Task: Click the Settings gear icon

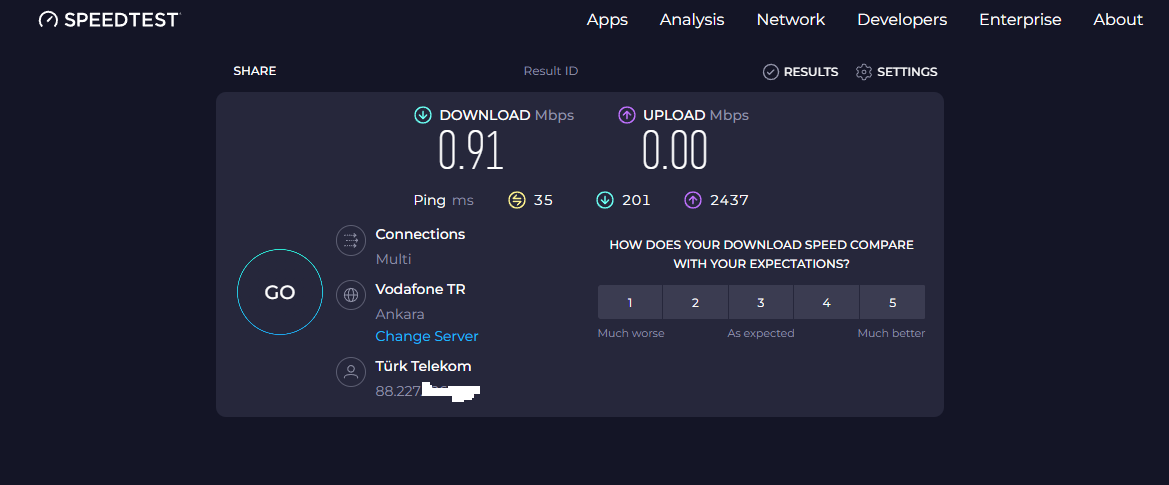Action: (x=864, y=72)
